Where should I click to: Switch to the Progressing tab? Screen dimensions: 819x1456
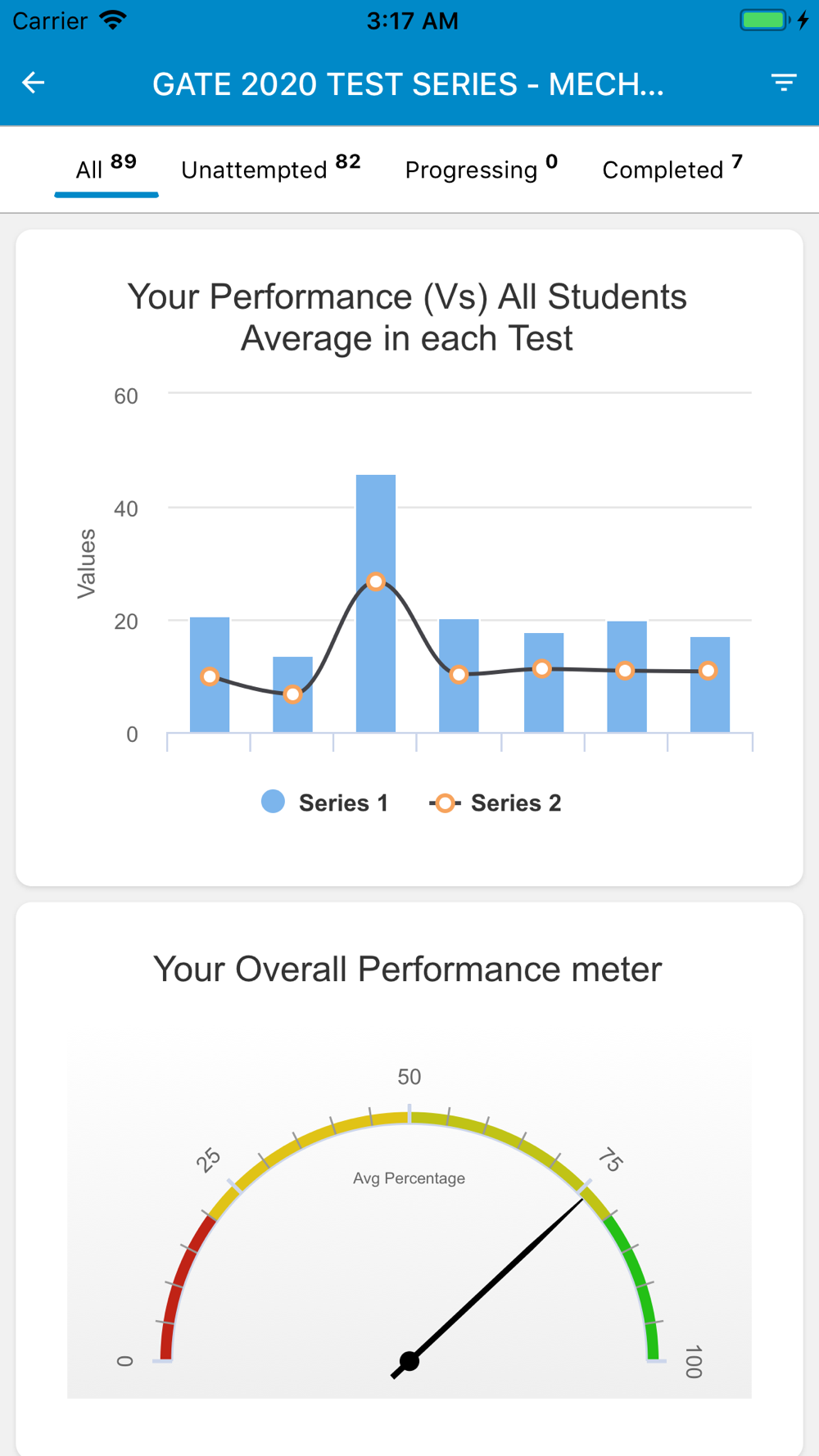click(482, 169)
